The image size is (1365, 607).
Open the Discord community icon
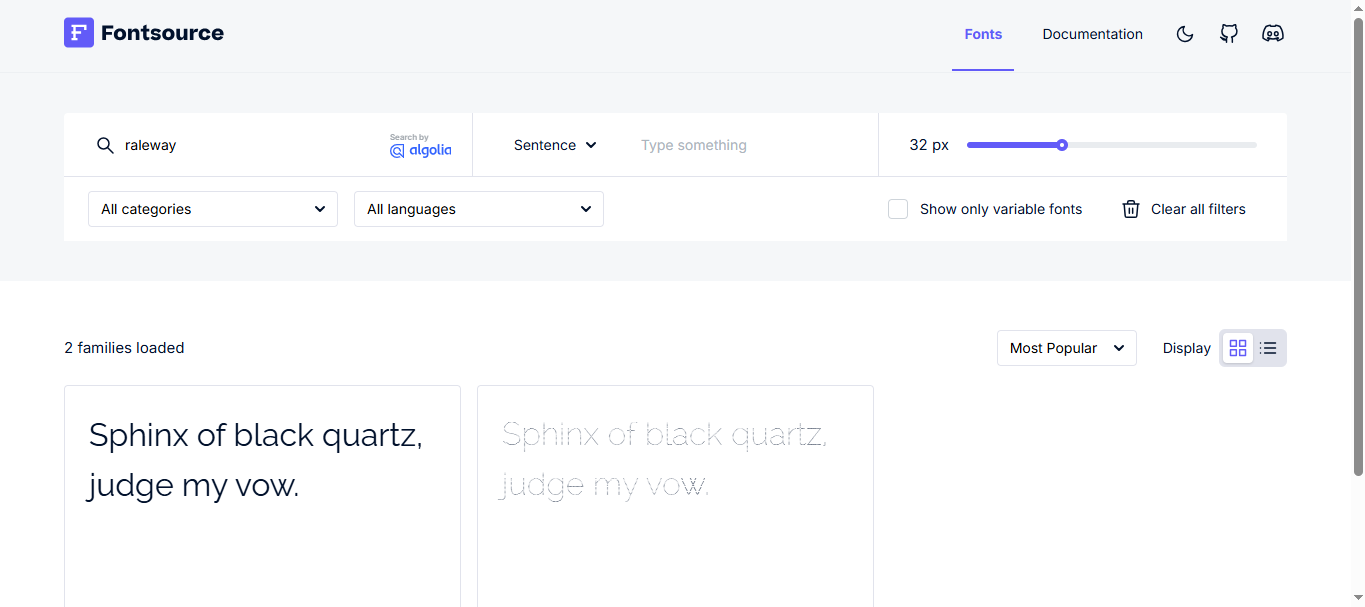(x=1273, y=34)
